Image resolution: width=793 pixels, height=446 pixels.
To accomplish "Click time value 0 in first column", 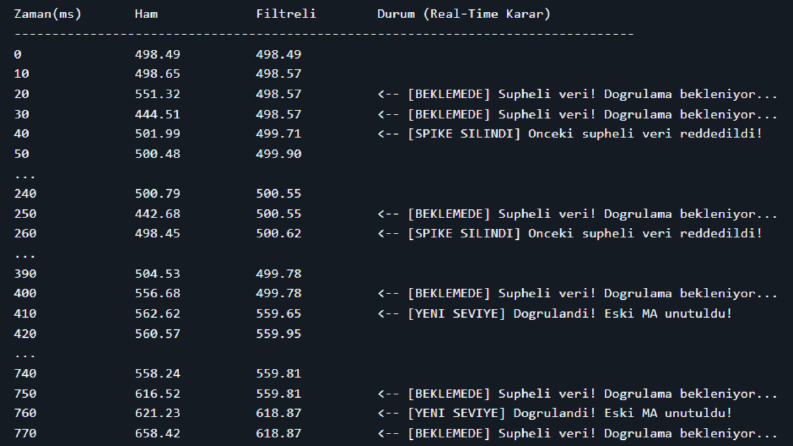I will [x=18, y=54].
